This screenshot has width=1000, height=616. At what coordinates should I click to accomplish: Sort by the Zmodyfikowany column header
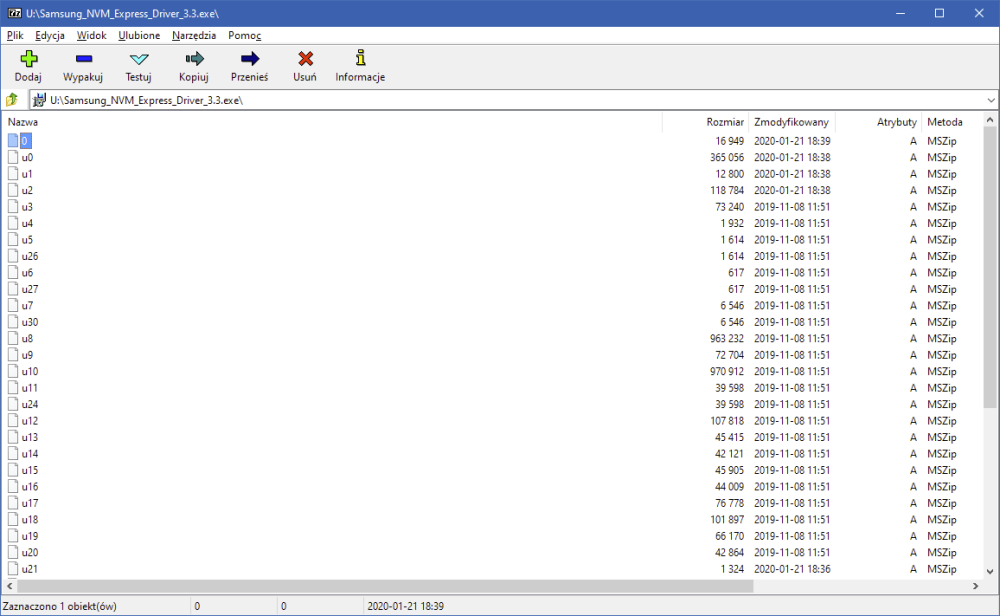click(791, 121)
